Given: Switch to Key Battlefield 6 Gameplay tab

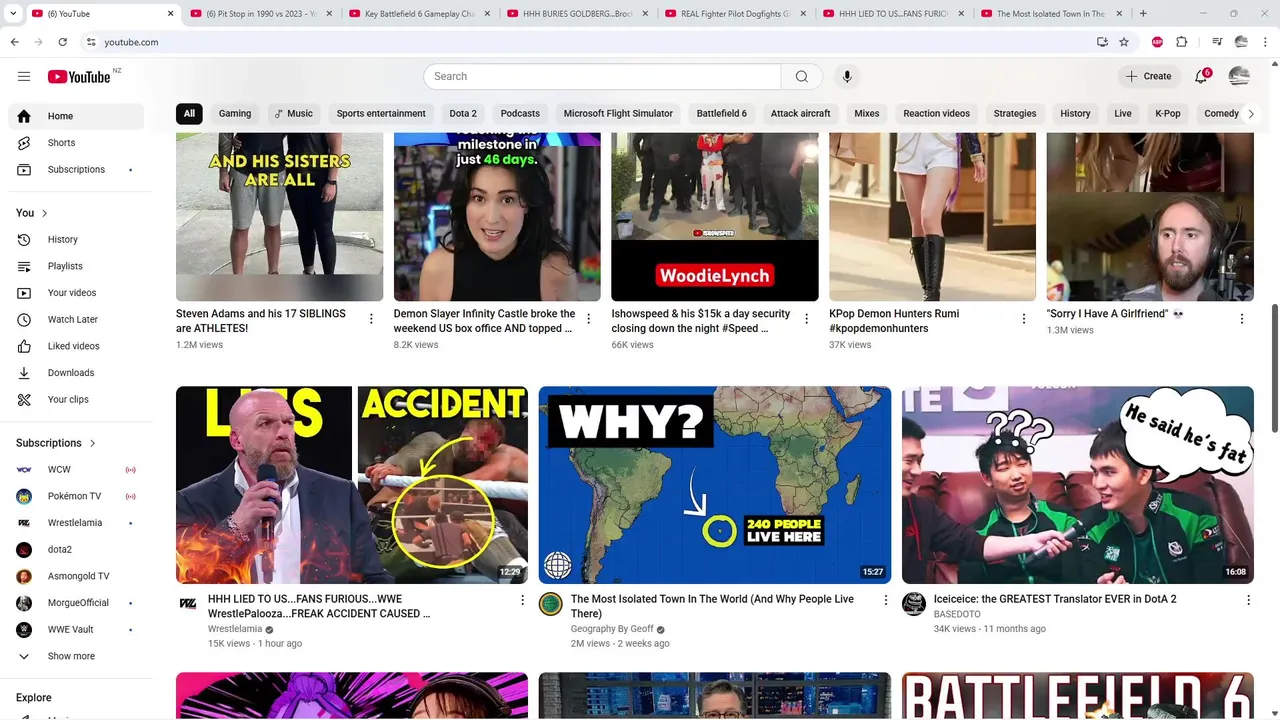Looking at the screenshot, I should pyautogui.click(x=420, y=14).
